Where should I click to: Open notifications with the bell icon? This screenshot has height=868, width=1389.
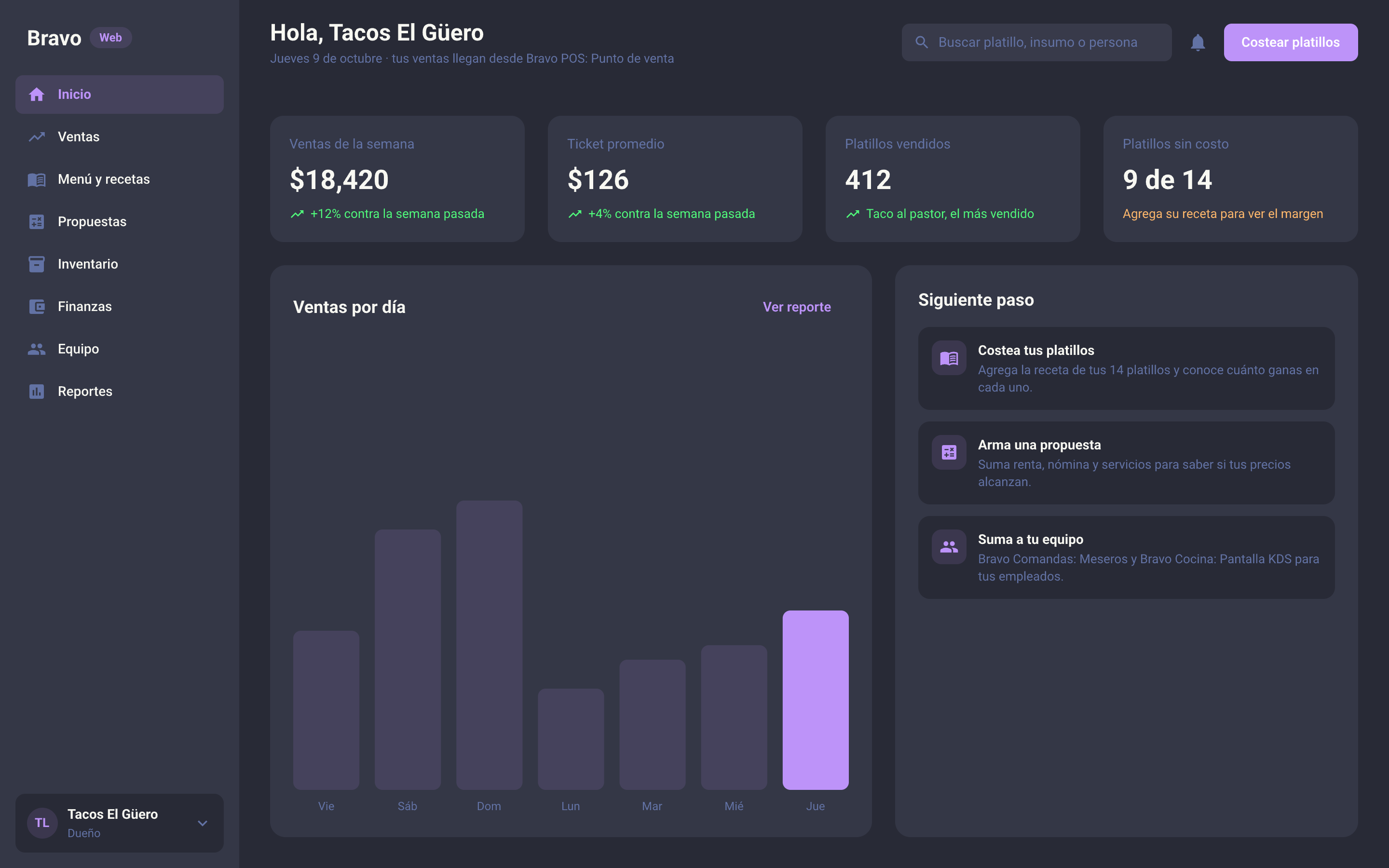tap(1198, 42)
